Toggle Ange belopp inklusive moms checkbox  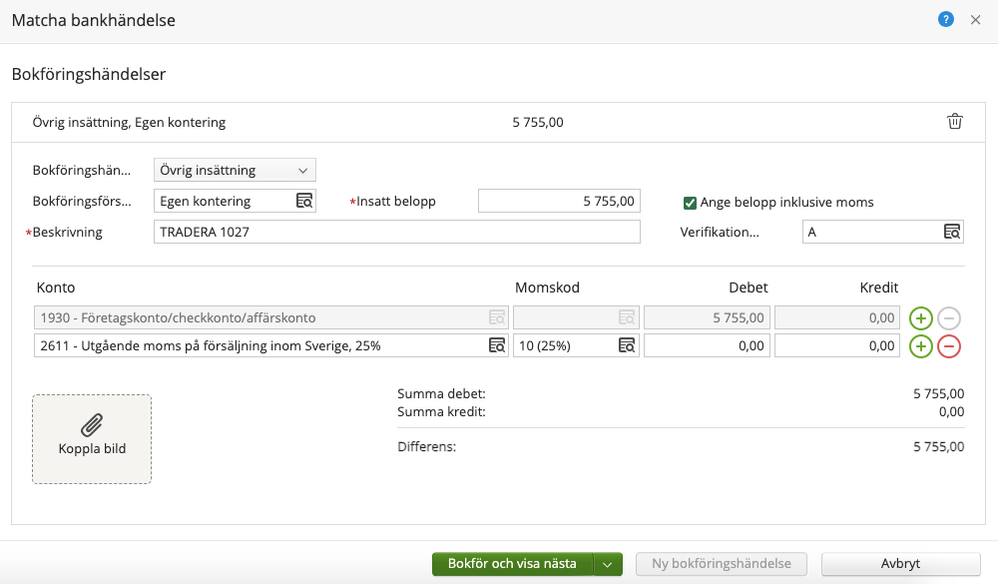tap(690, 202)
